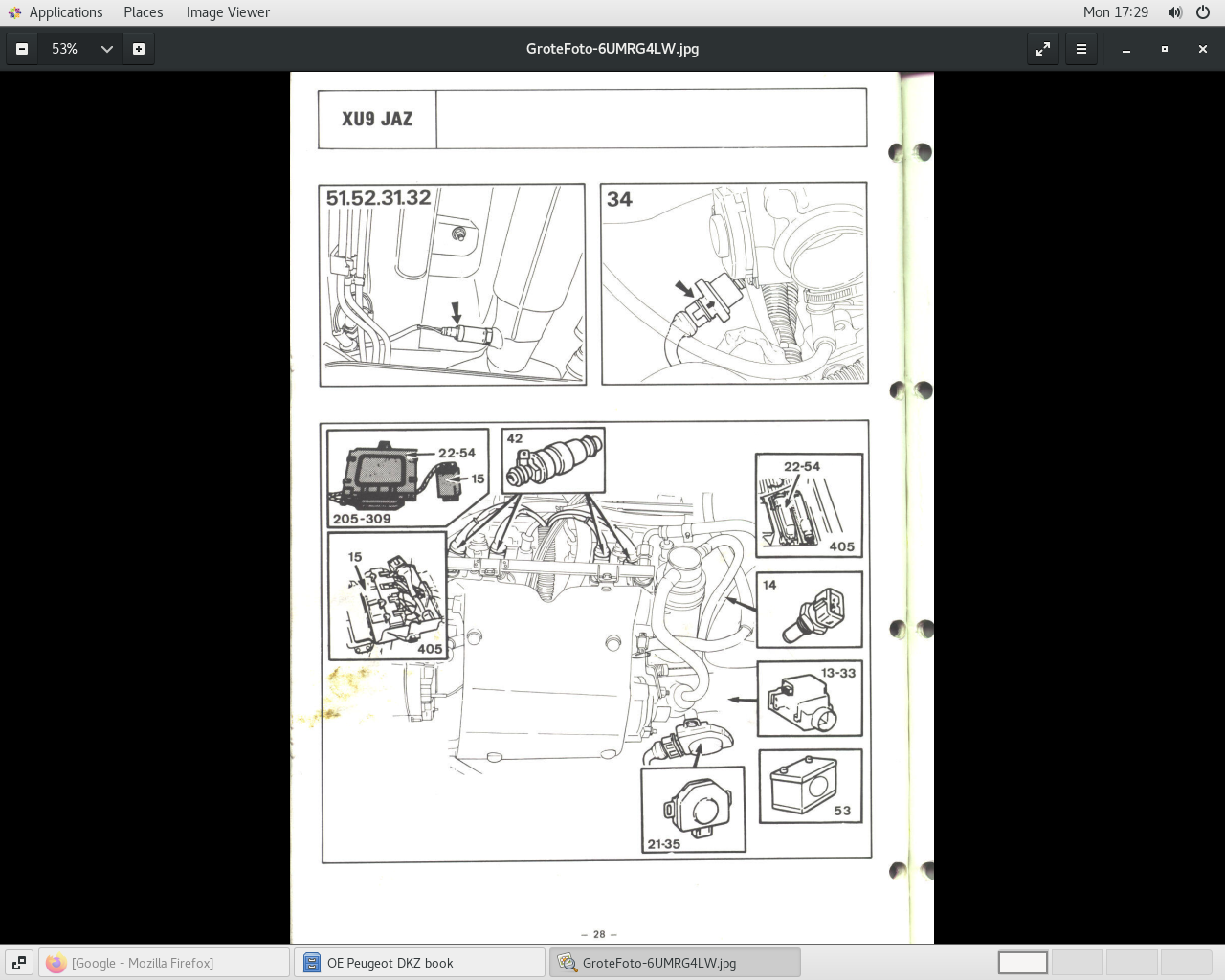Click the Mon 17:29 clock
Viewport: 1225px width, 980px height.
[x=1116, y=12]
